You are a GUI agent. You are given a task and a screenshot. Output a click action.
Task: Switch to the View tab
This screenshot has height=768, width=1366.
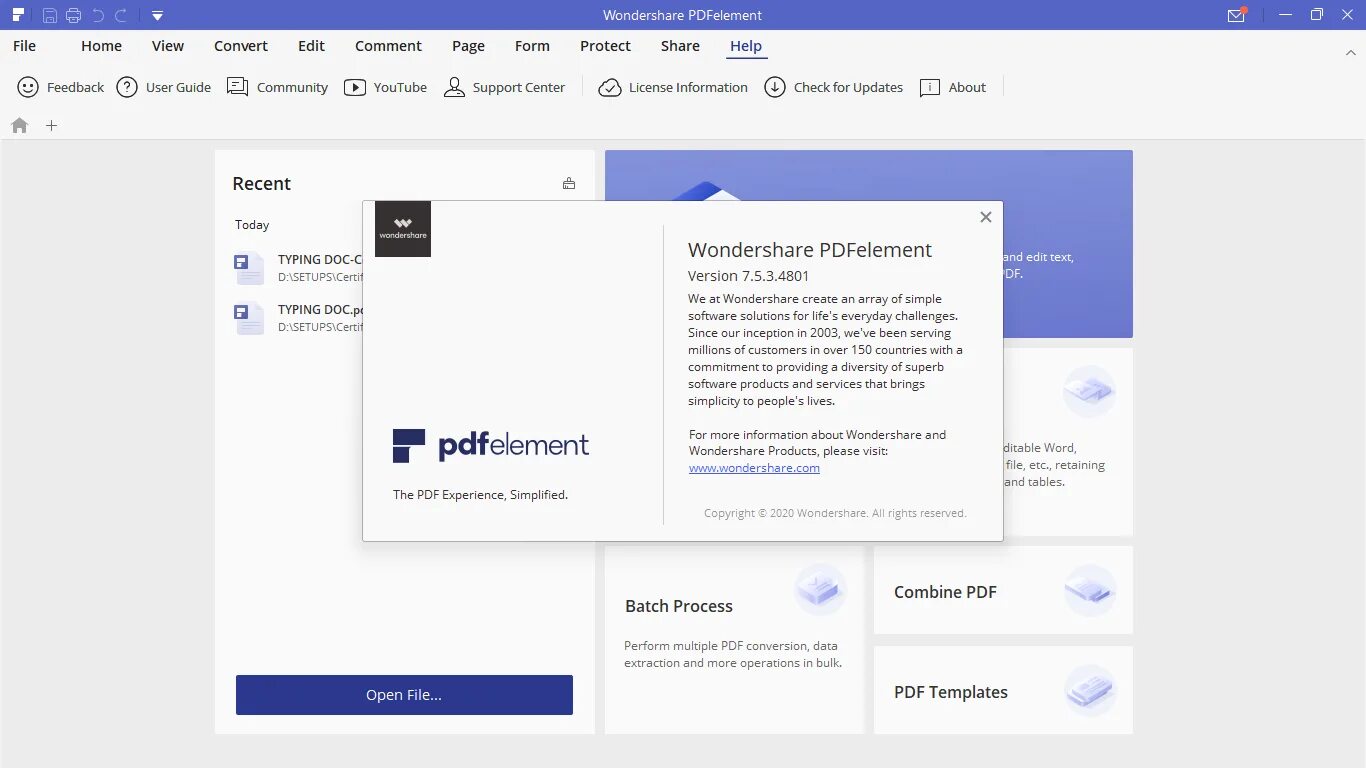(168, 46)
